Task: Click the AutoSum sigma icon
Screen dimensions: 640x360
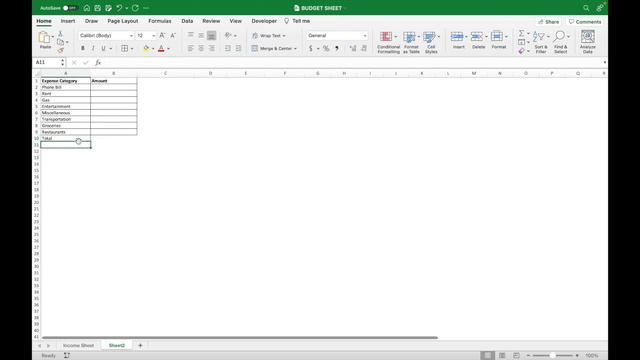Action: point(521,33)
